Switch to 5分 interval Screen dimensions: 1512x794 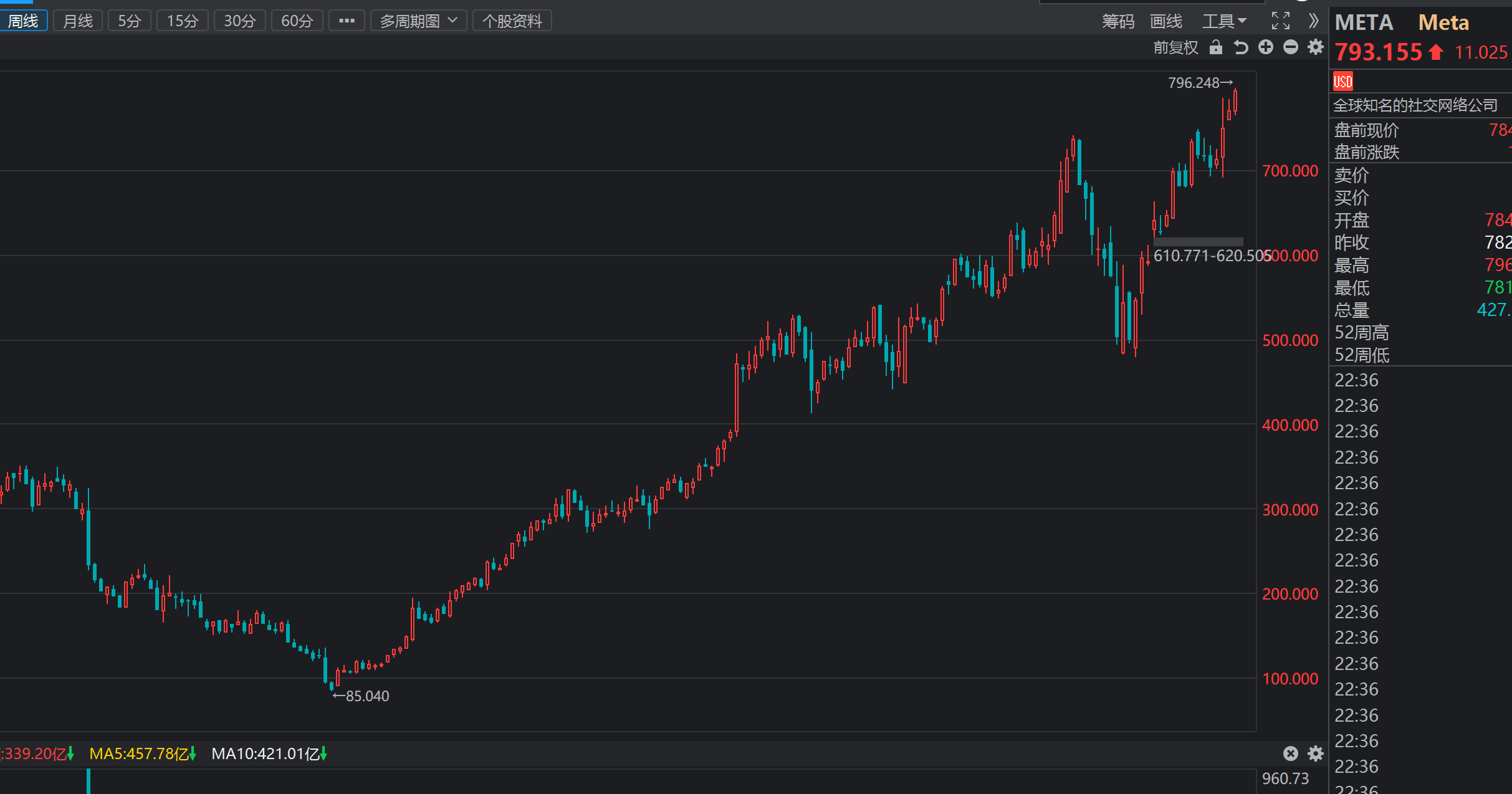[x=130, y=21]
